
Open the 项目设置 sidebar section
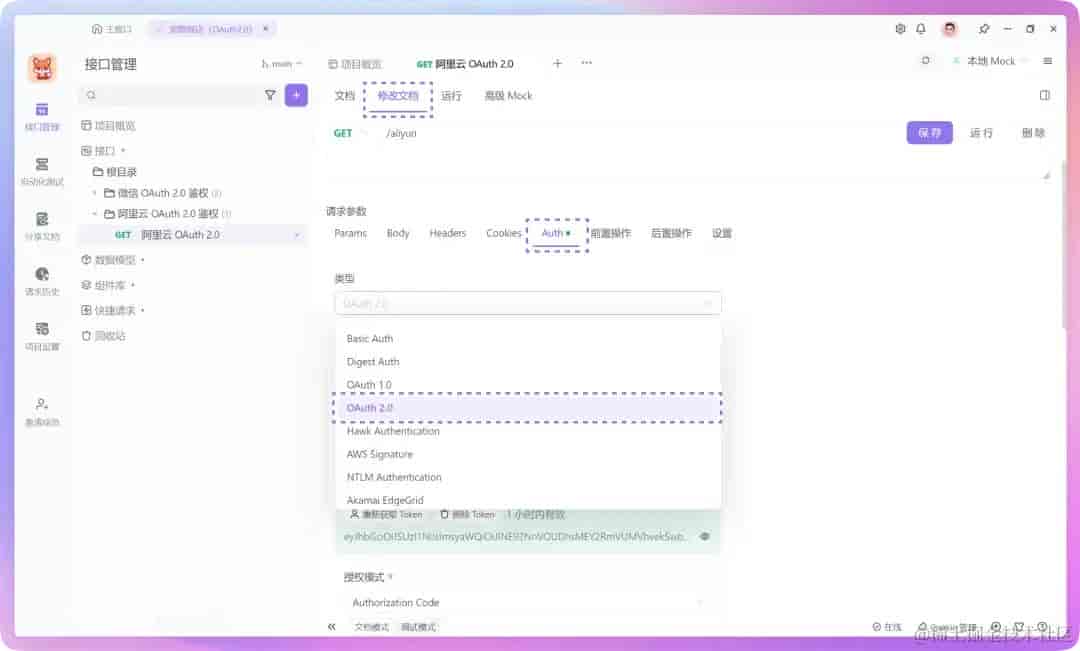coord(42,336)
